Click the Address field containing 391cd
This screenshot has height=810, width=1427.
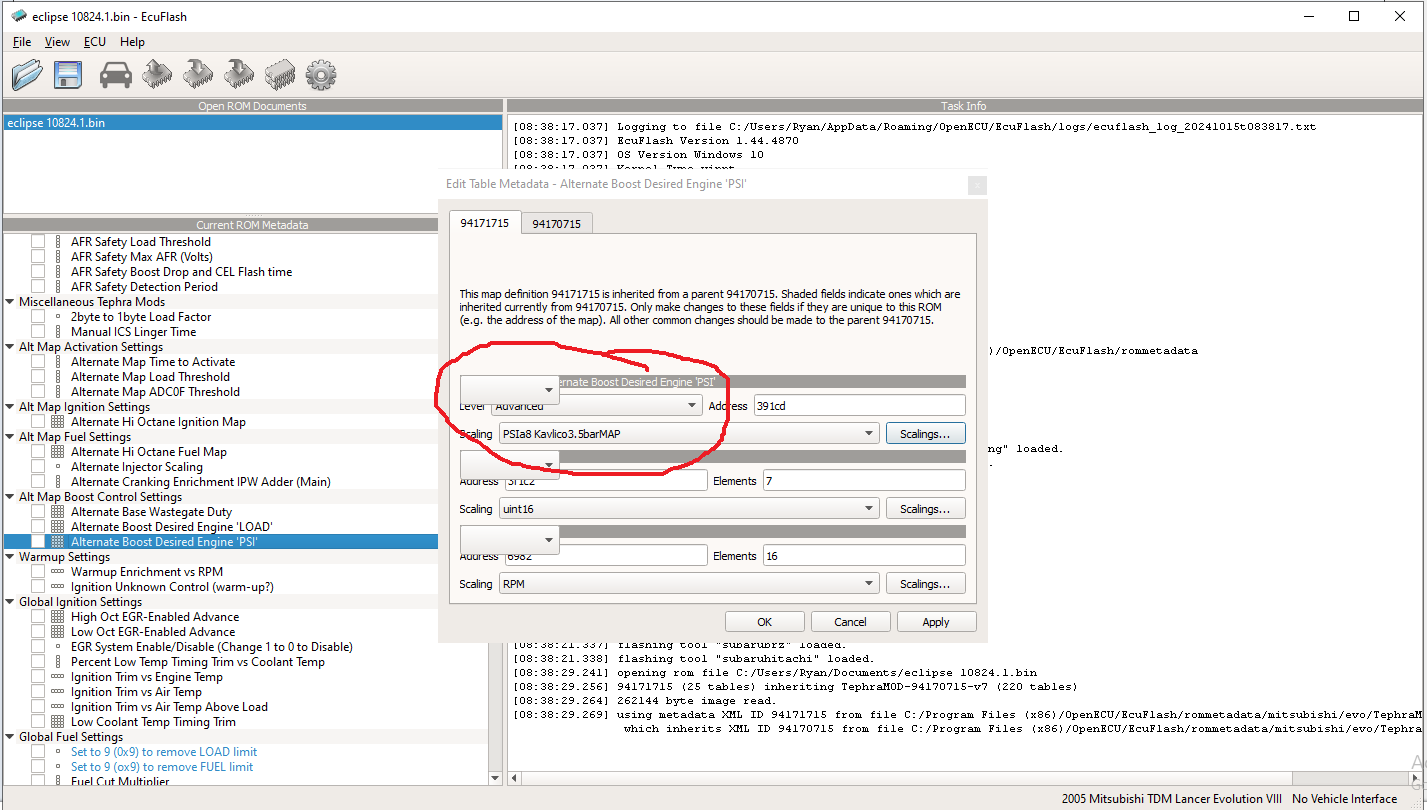[x=859, y=406]
